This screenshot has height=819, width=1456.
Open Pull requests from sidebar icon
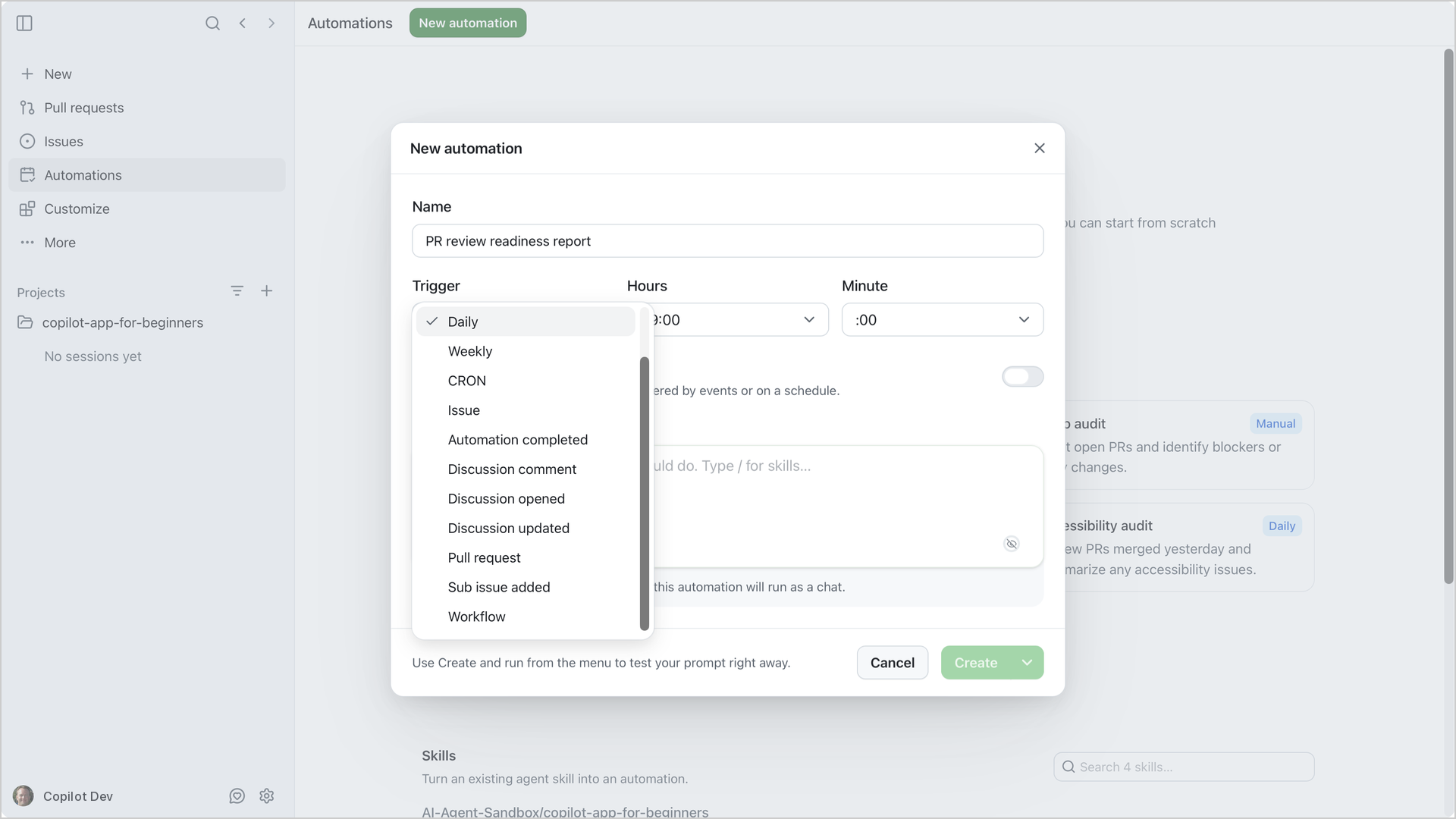(x=27, y=108)
